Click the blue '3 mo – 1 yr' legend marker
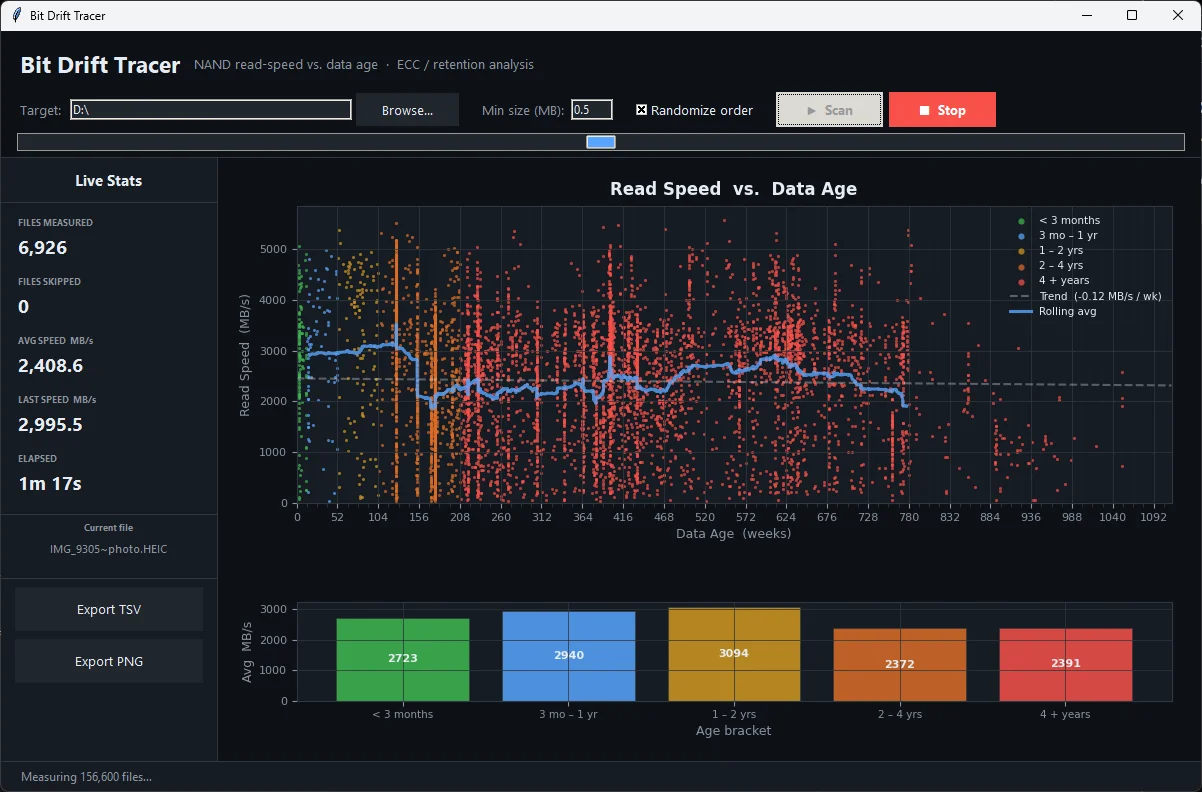This screenshot has width=1202, height=792. [1021, 236]
